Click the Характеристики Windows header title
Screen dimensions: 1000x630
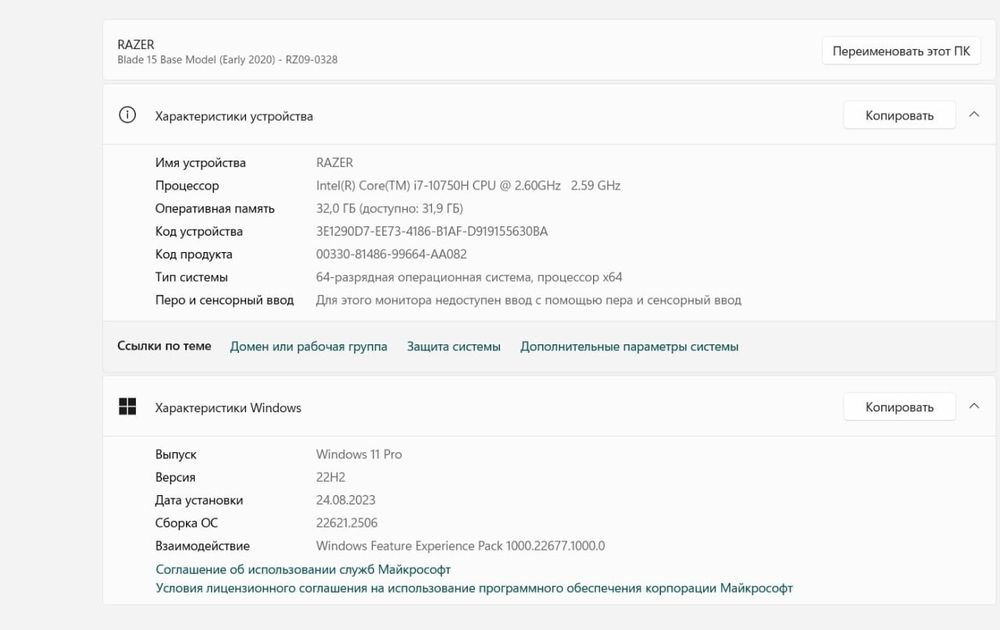228,407
